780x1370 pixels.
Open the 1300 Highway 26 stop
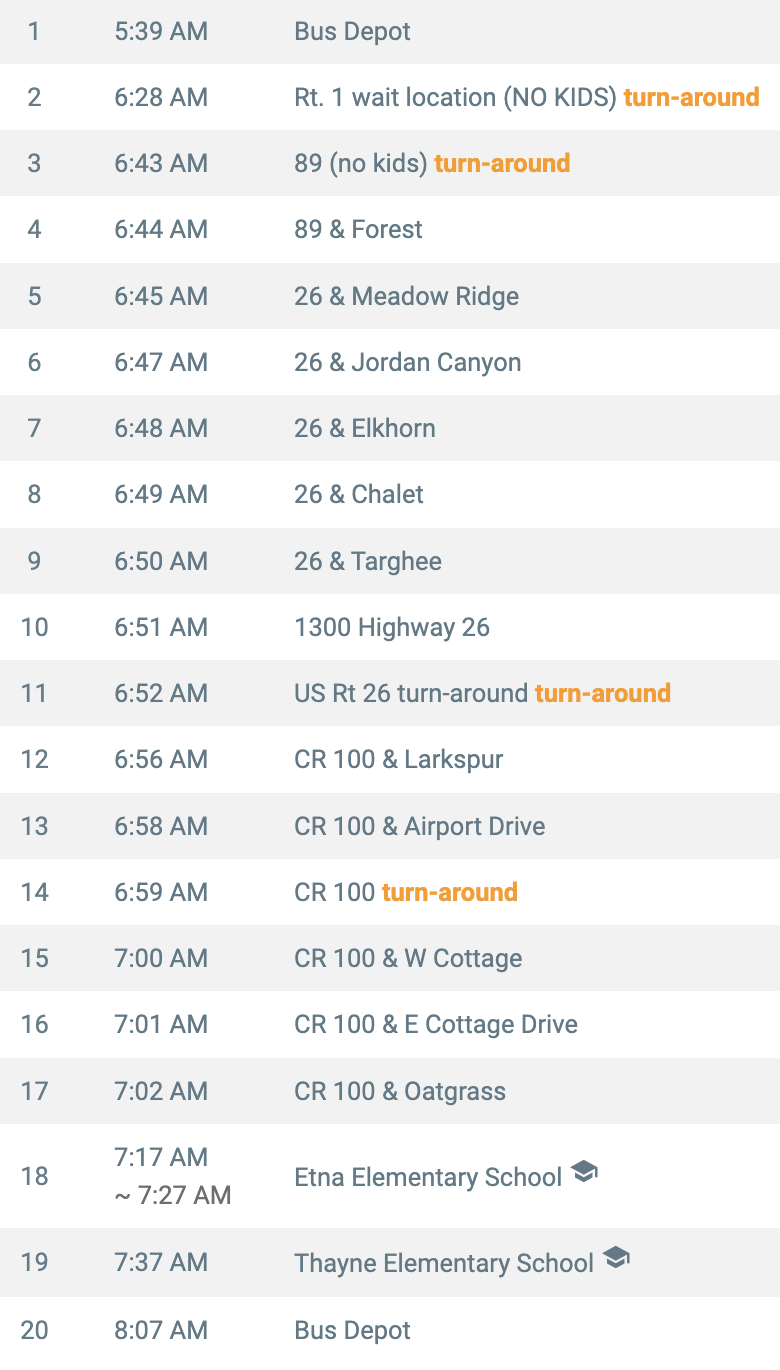(x=392, y=627)
